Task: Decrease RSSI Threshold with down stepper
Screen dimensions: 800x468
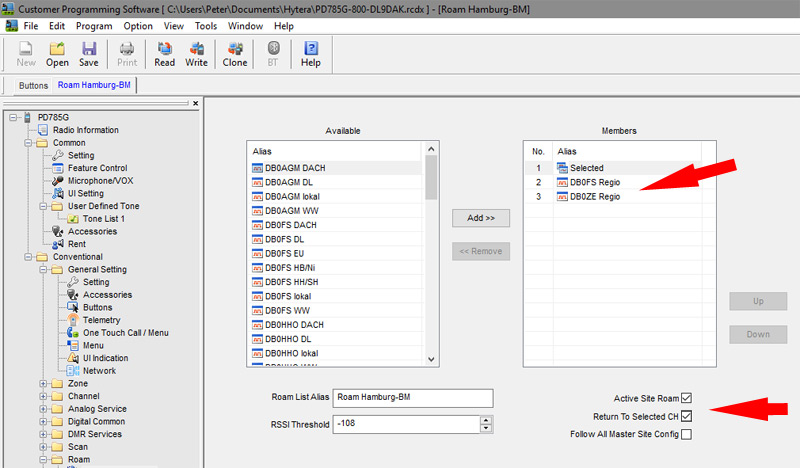Action: (486, 428)
